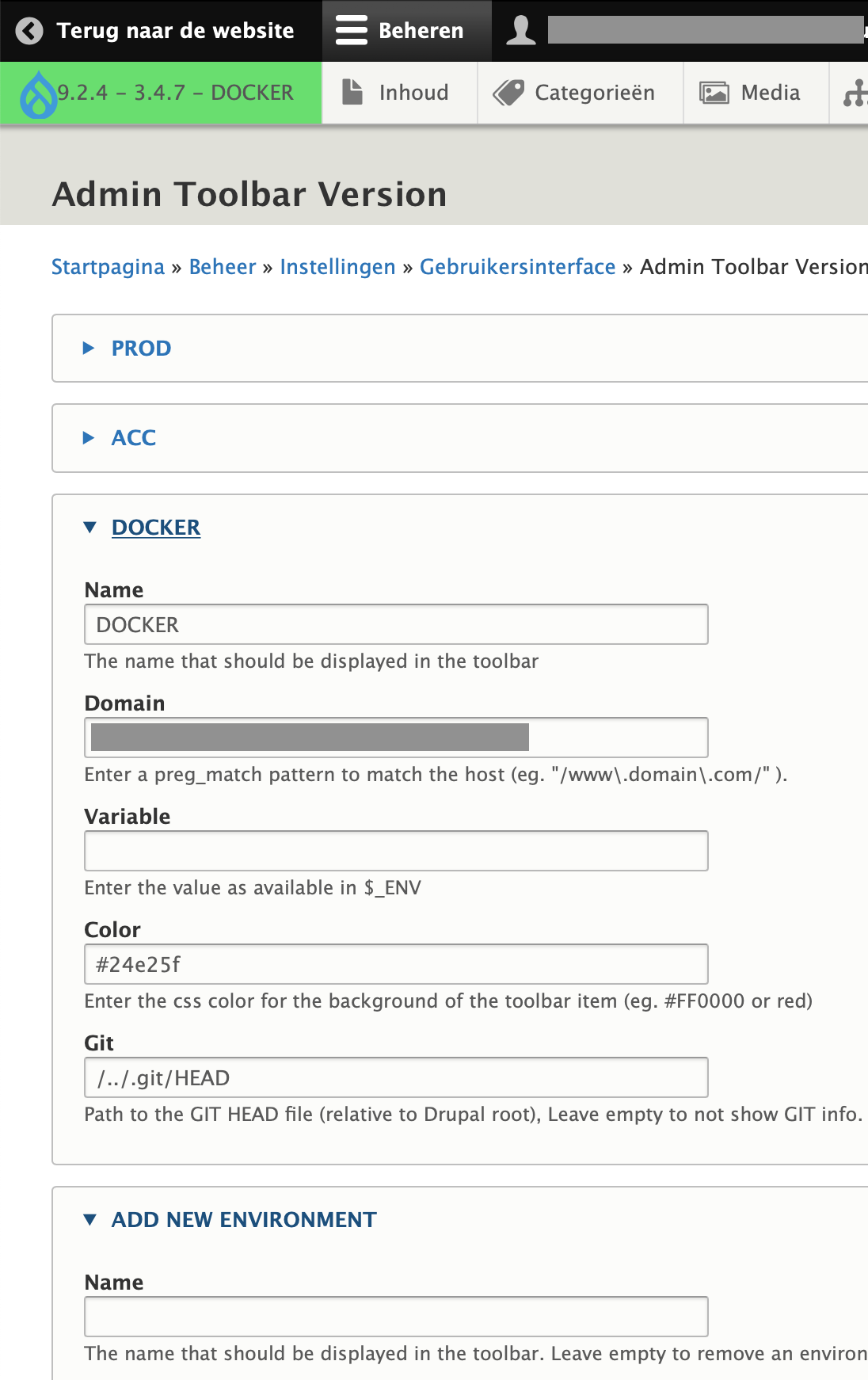Open the Categorieën menu item
The height and width of the screenshot is (1380, 868).
tap(594, 93)
